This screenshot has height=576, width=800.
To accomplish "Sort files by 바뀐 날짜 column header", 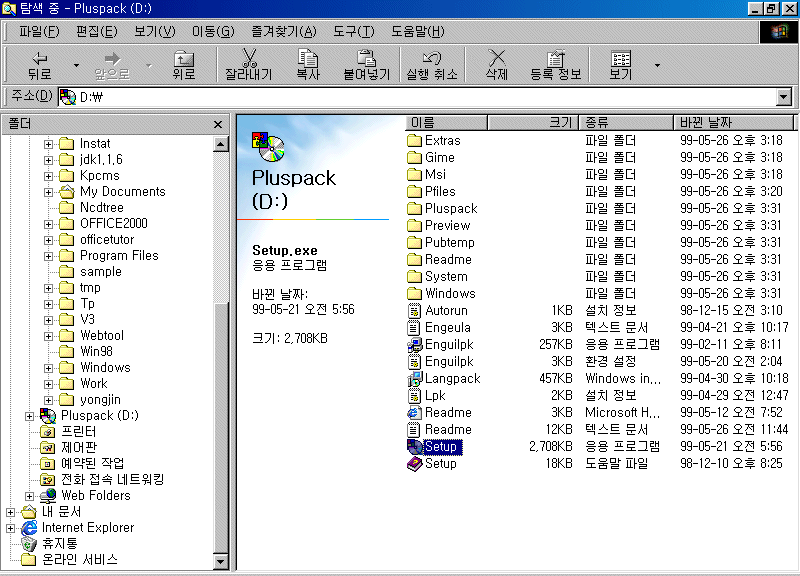I will pos(734,122).
